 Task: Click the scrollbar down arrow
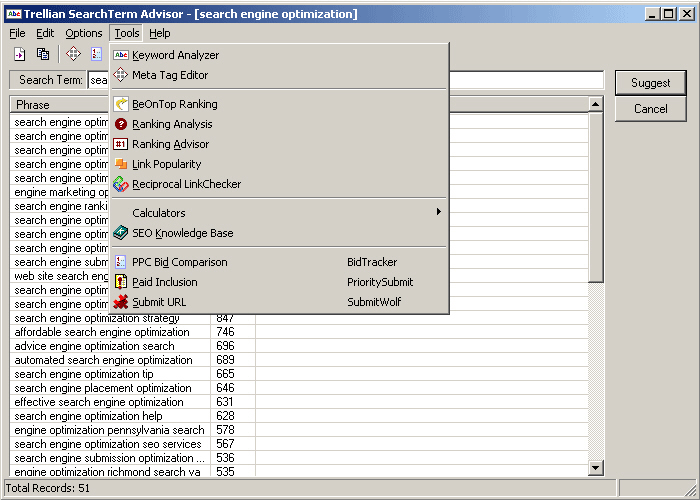596,468
